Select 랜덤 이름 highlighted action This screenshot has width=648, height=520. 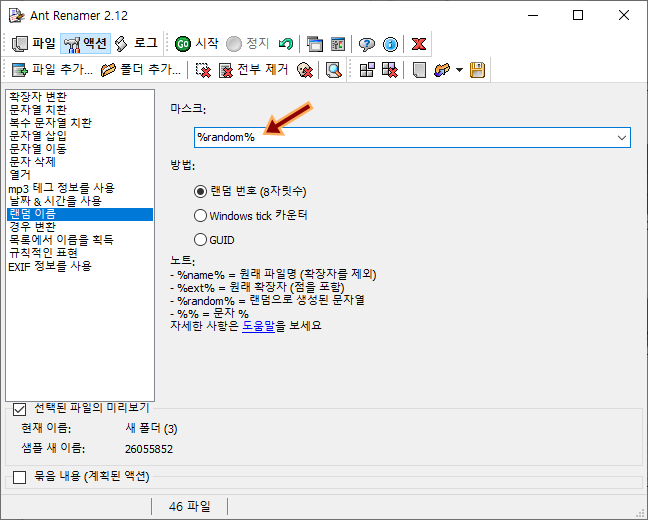tap(80, 214)
